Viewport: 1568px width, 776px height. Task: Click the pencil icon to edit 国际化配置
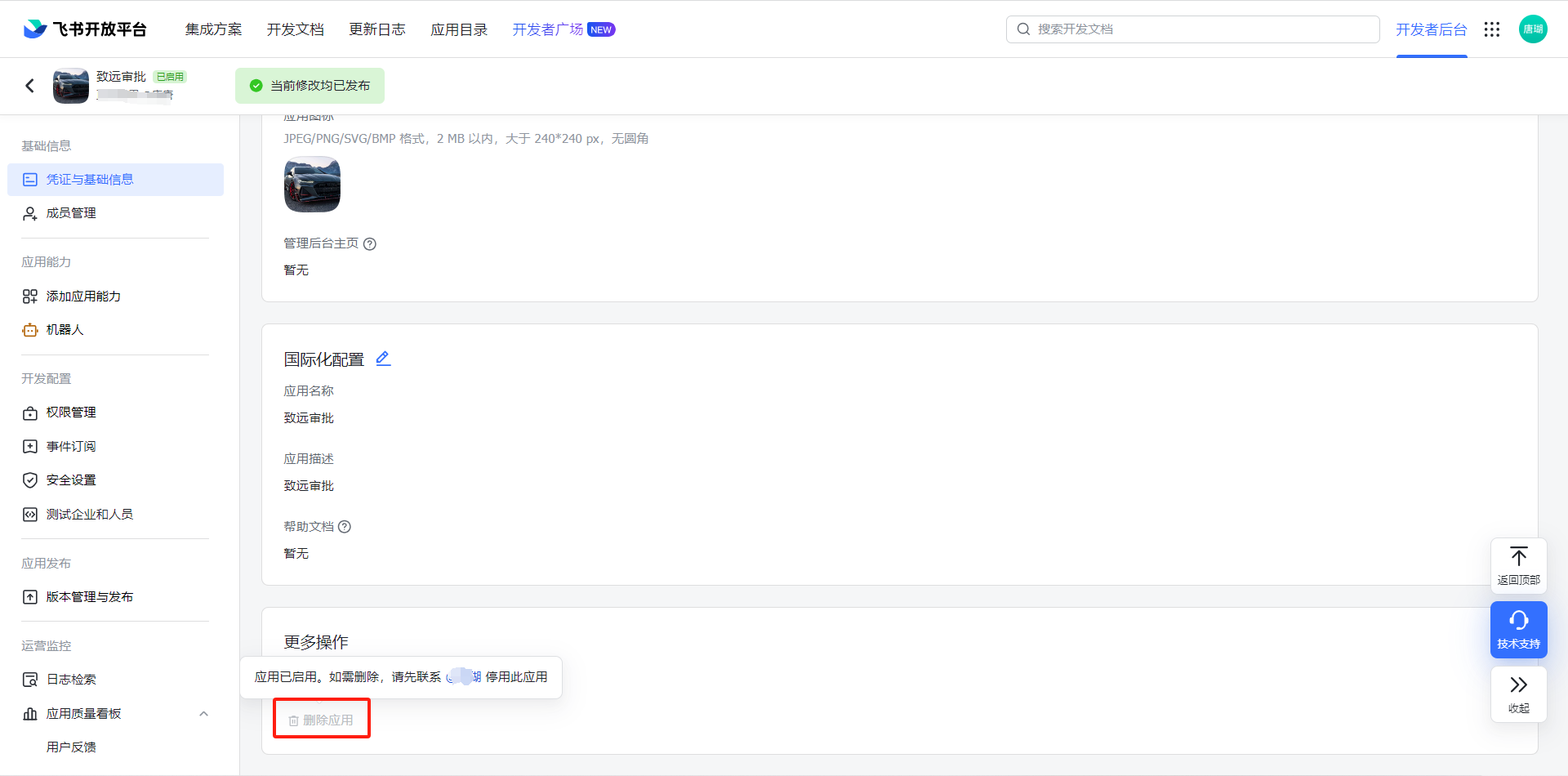pyautogui.click(x=383, y=358)
